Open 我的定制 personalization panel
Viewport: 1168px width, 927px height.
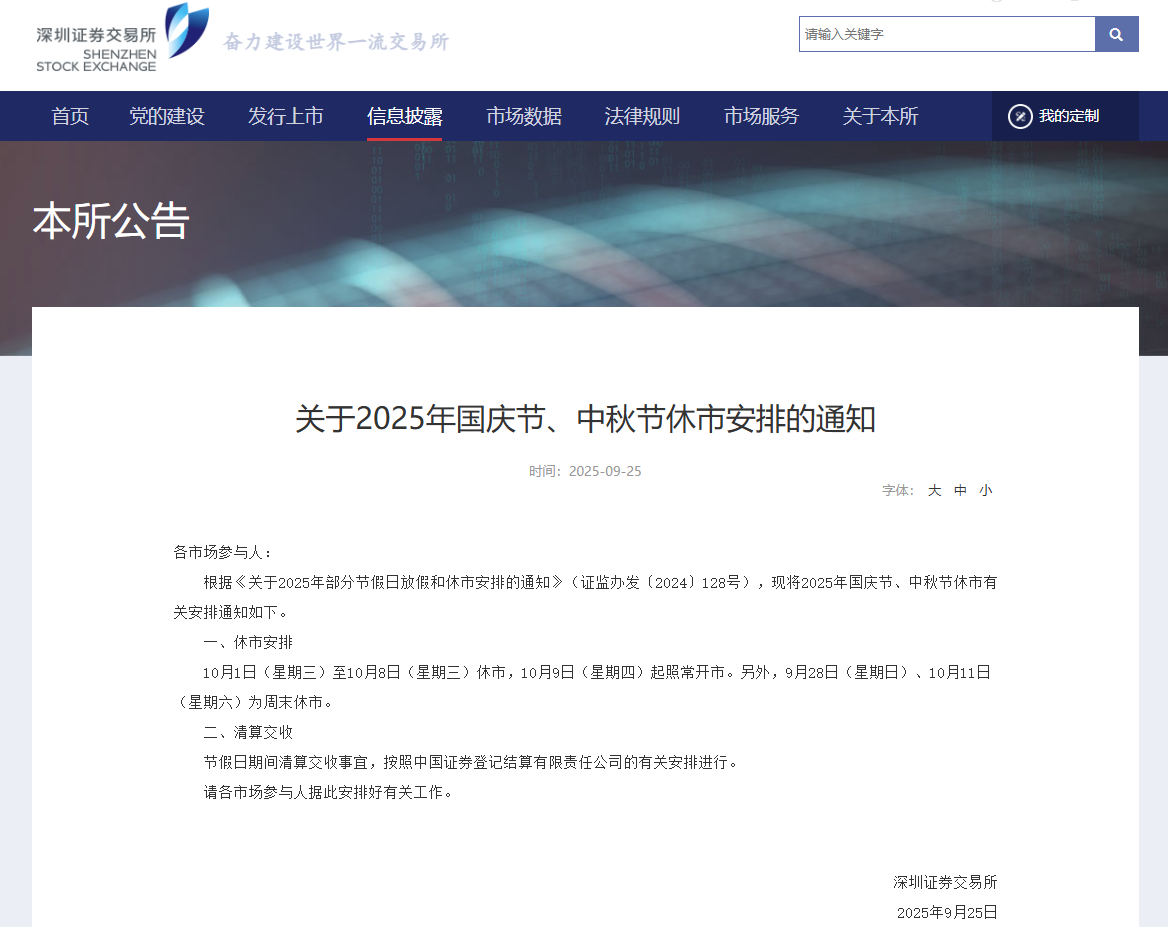1068,116
